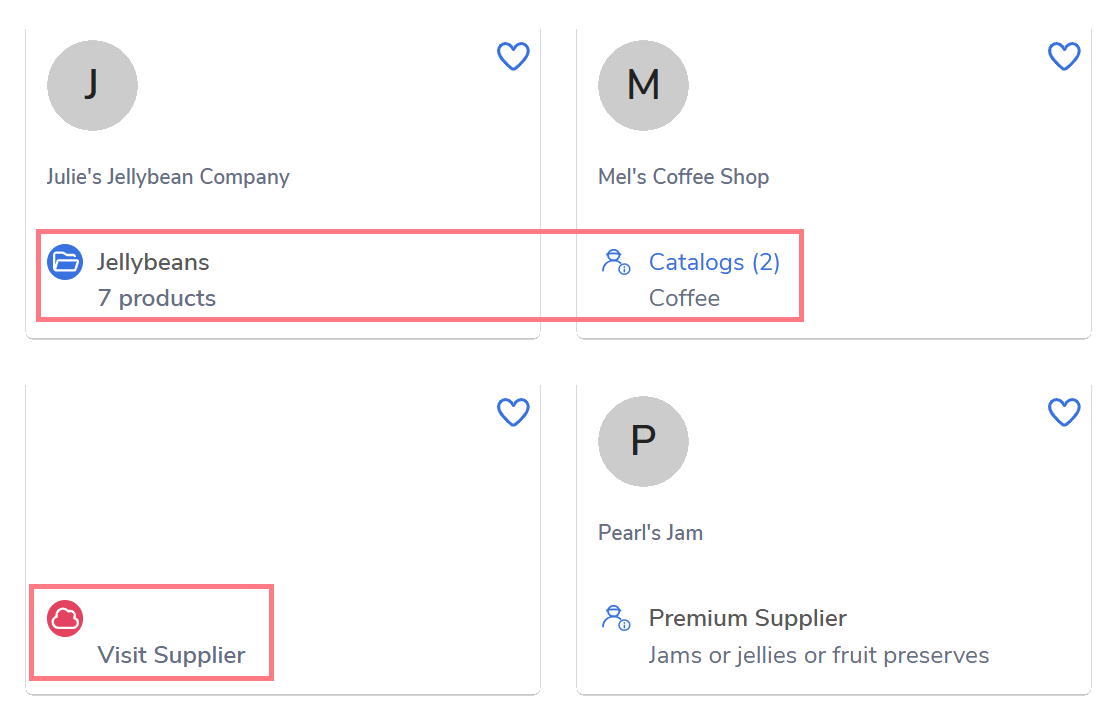
Task: Click the supplier icon next to Premium Supplier
Action: click(616, 619)
